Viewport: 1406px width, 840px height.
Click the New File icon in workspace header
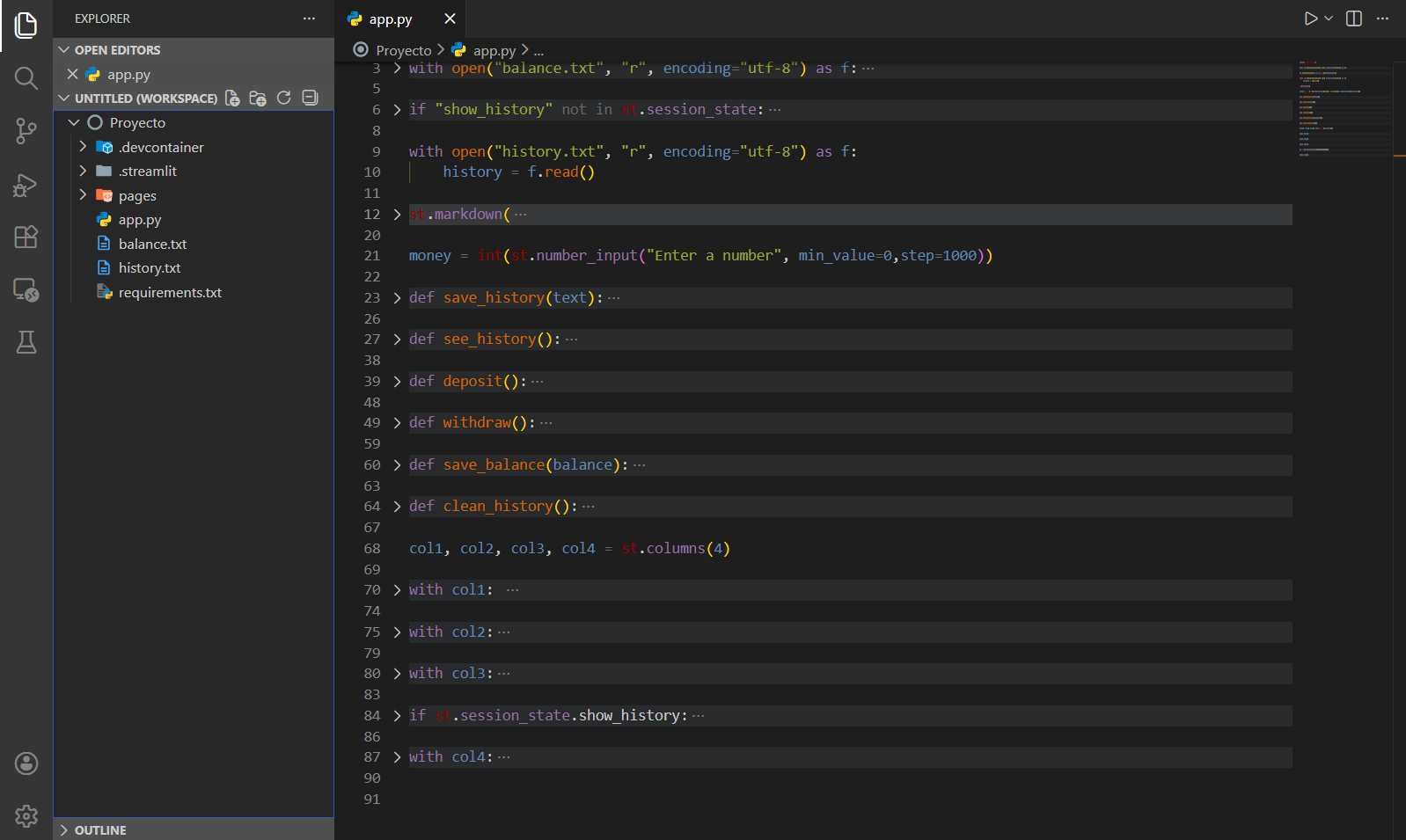(232, 98)
